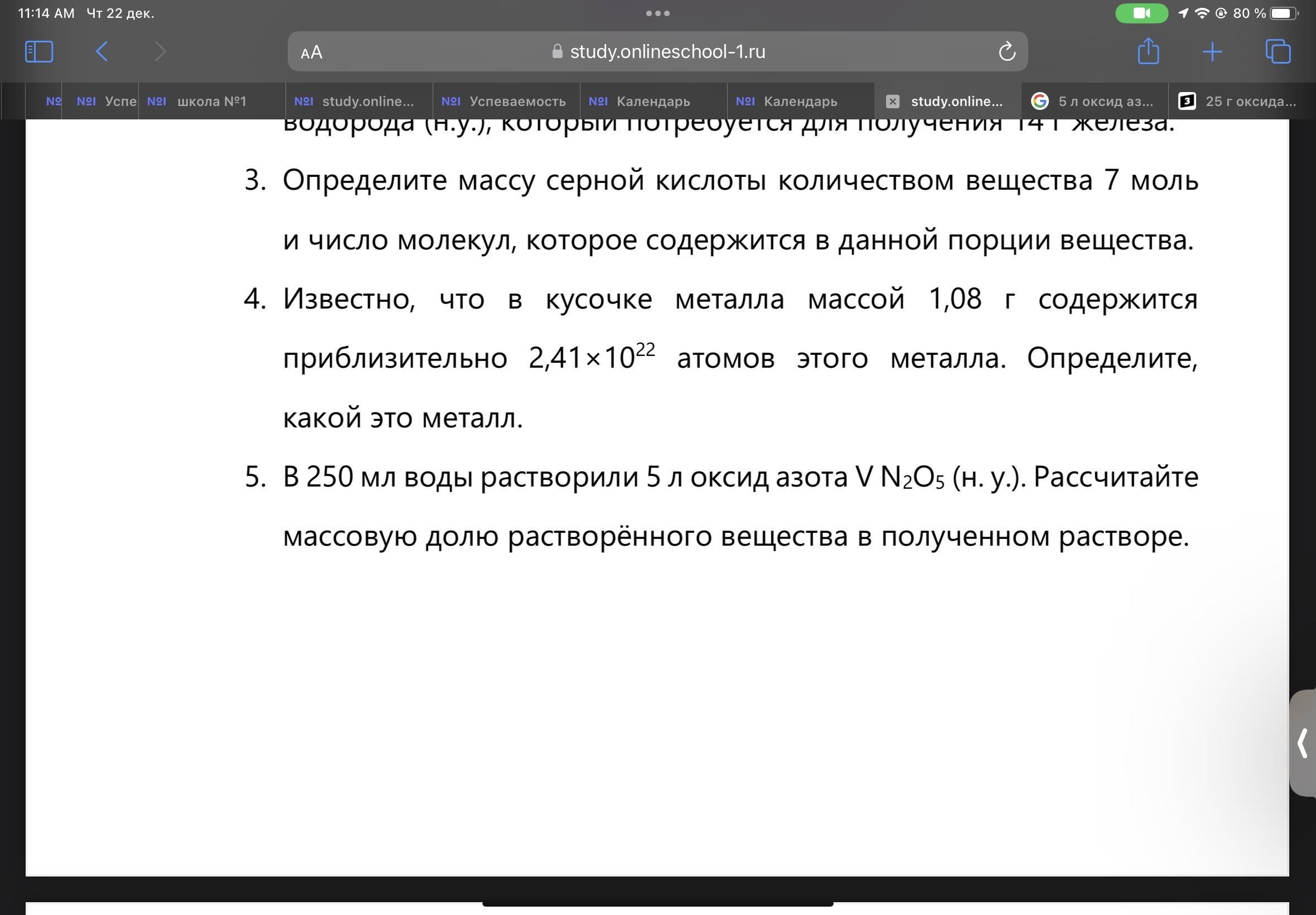Open the multitasking three-dots menu
Screen dimensions: 1316x915
(657, 13)
